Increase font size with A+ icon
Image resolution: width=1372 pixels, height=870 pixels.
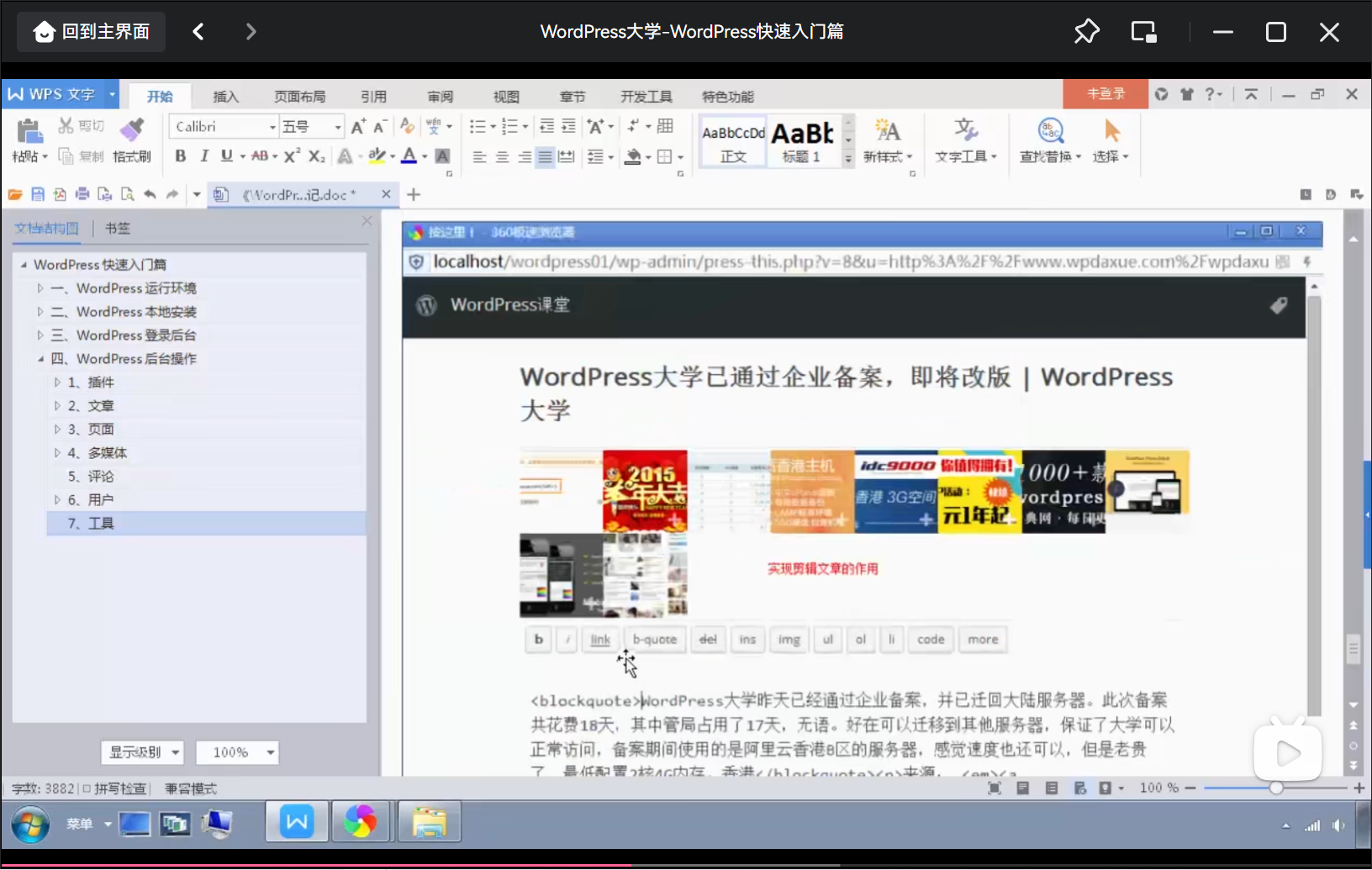click(x=358, y=127)
